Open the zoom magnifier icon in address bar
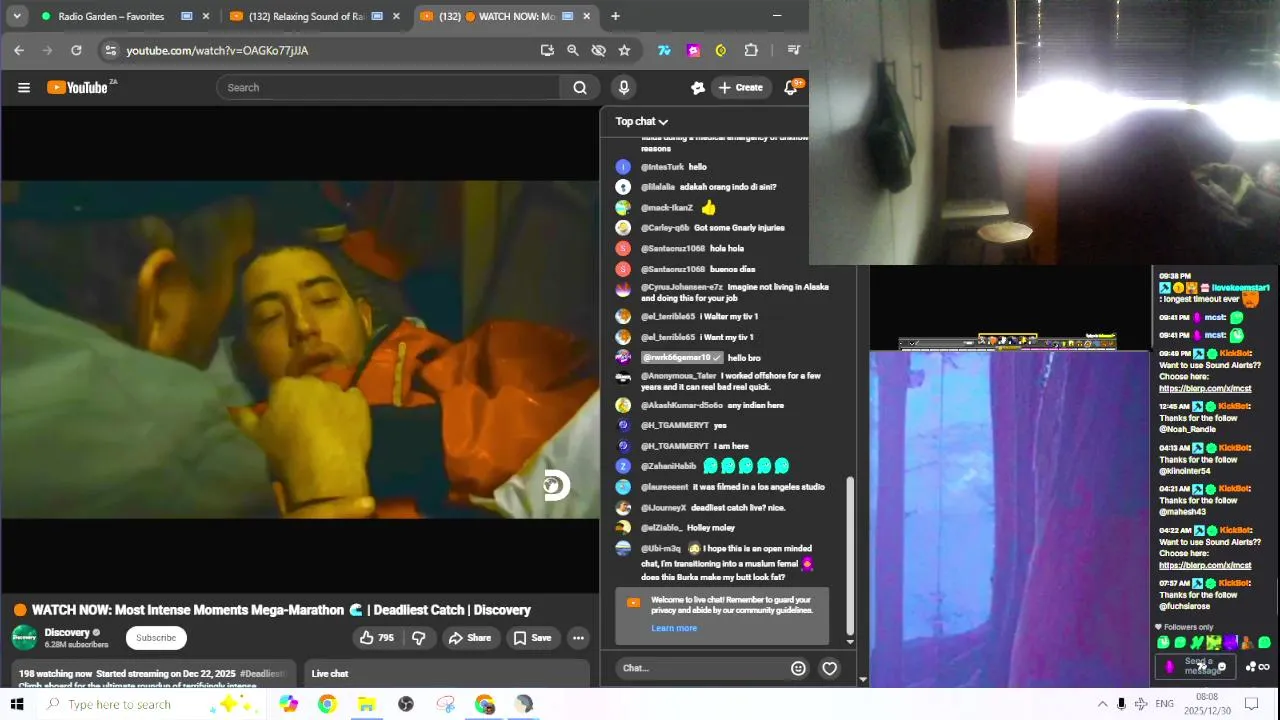The height and width of the screenshot is (720, 1280). (573, 50)
